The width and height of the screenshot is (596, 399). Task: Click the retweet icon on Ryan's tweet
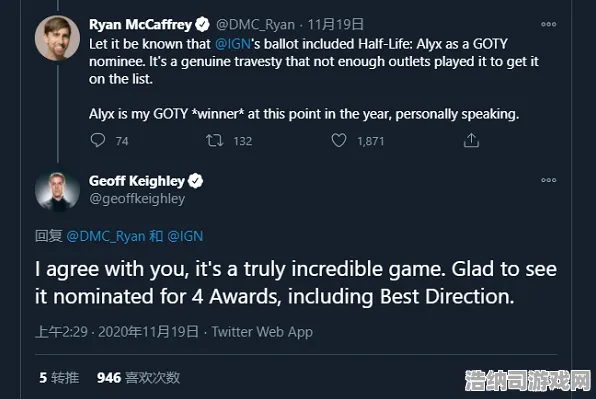tap(214, 141)
